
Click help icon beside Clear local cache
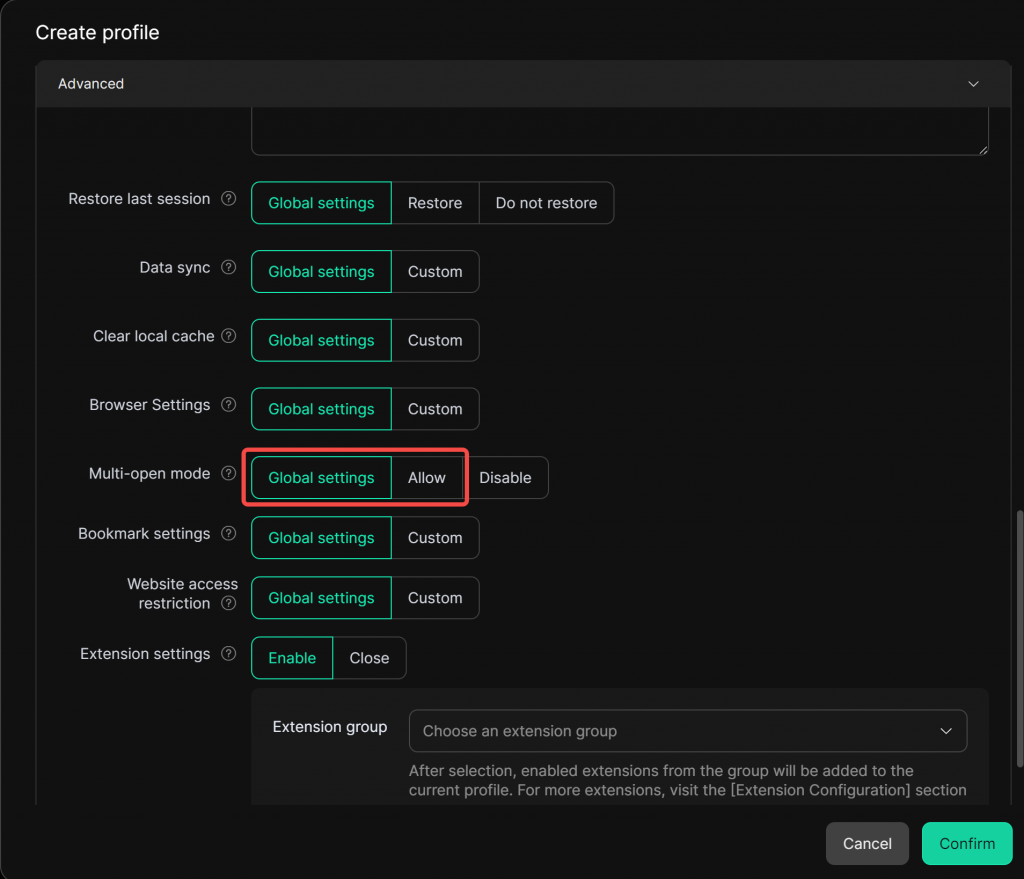228,337
